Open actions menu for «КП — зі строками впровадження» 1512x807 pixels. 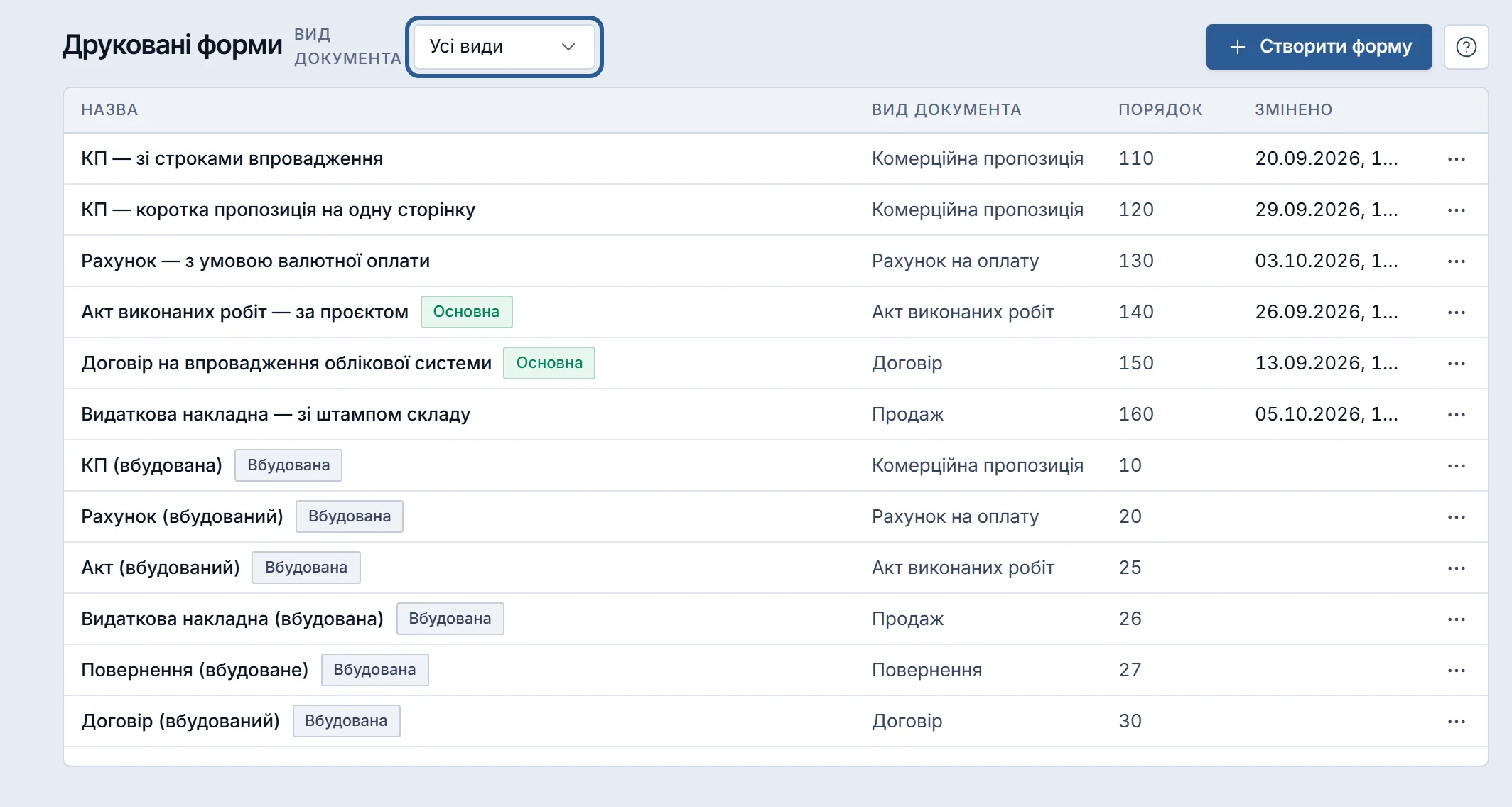(1457, 159)
